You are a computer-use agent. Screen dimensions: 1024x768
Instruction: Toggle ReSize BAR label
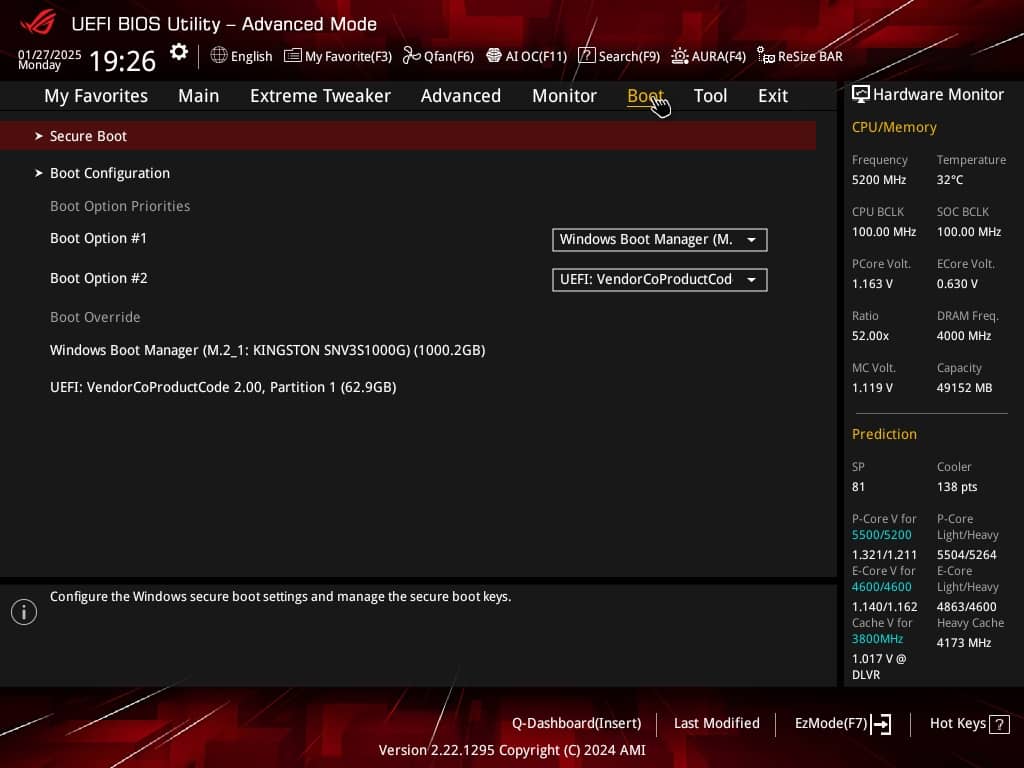click(810, 56)
